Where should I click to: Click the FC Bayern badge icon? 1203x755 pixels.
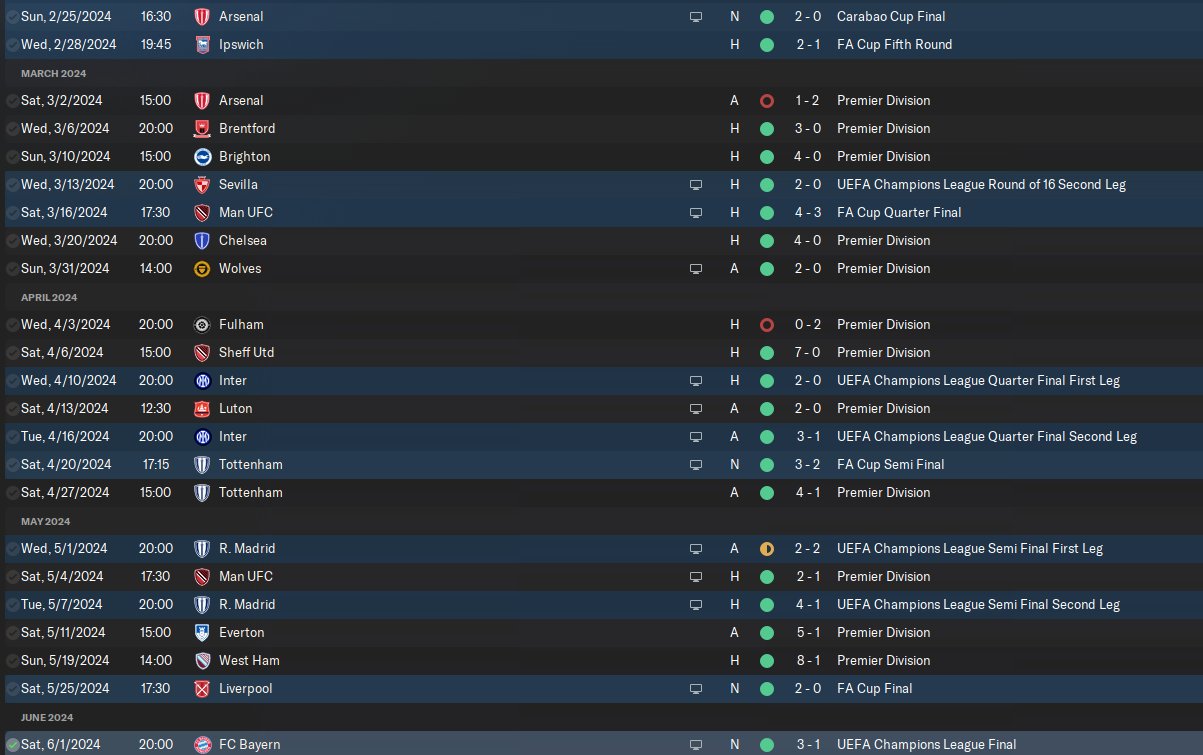[x=202, y=744]
